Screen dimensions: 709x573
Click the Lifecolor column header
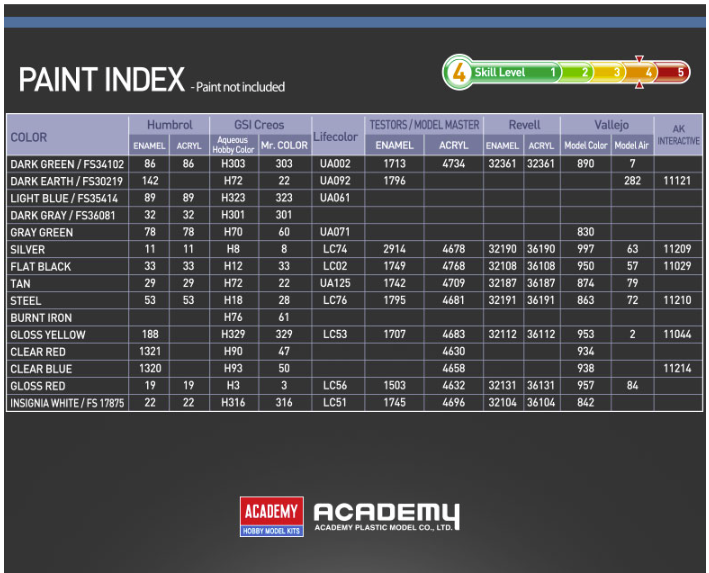click(x=336, y=137)
